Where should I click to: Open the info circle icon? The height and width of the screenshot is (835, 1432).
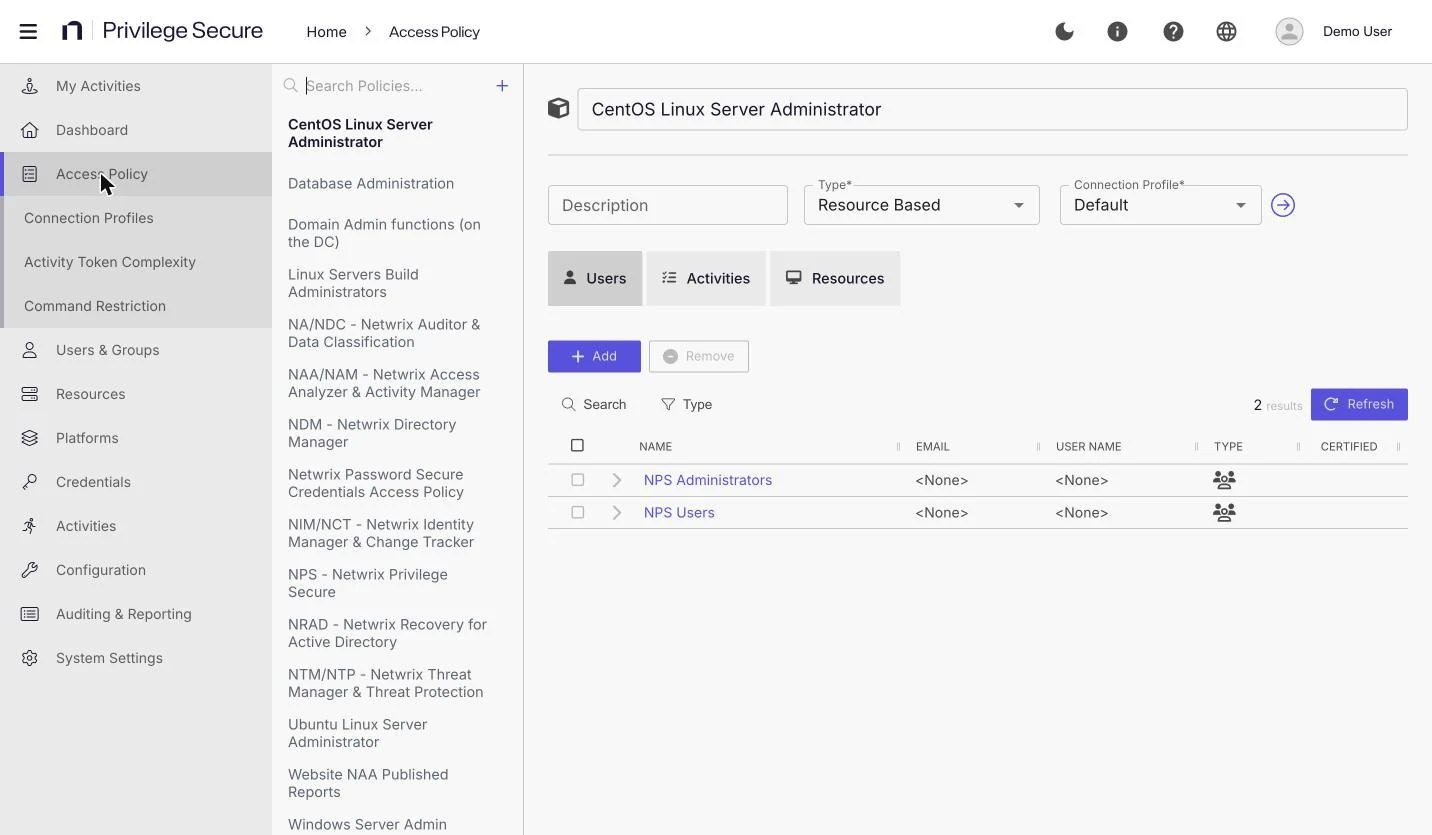click(x=1118, y=31)
